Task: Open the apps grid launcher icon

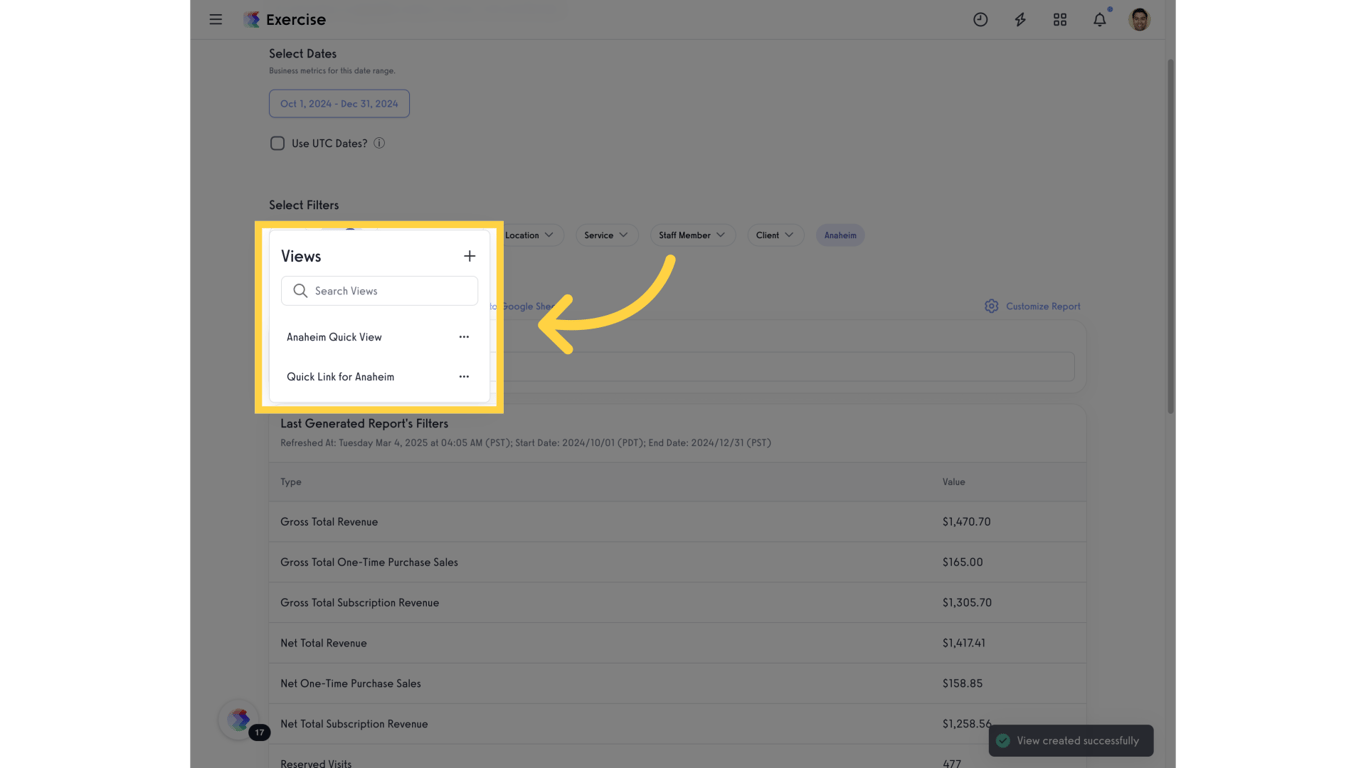Action: pyautogui.click(x=1060, y=19)
